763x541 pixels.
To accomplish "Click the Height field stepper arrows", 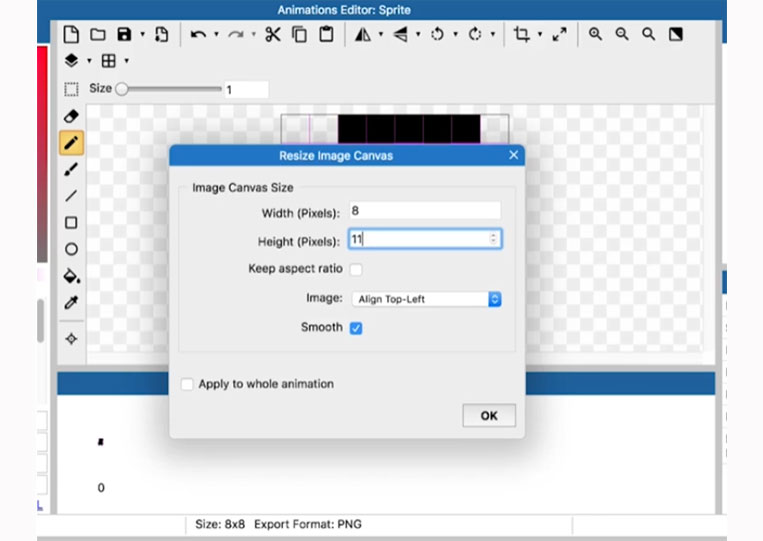I will click(x=493, y=239).
